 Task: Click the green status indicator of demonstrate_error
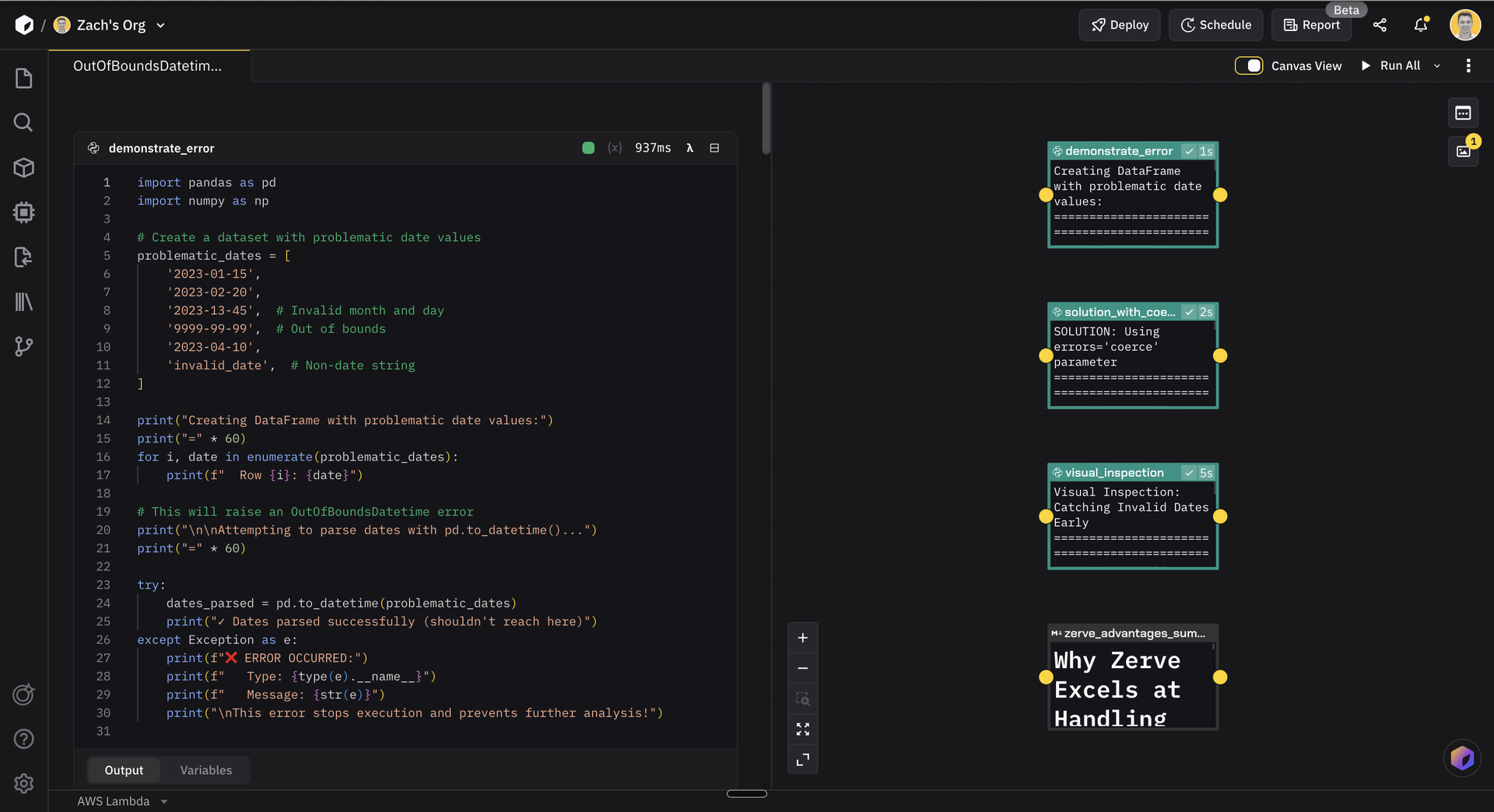pos(588,148)
